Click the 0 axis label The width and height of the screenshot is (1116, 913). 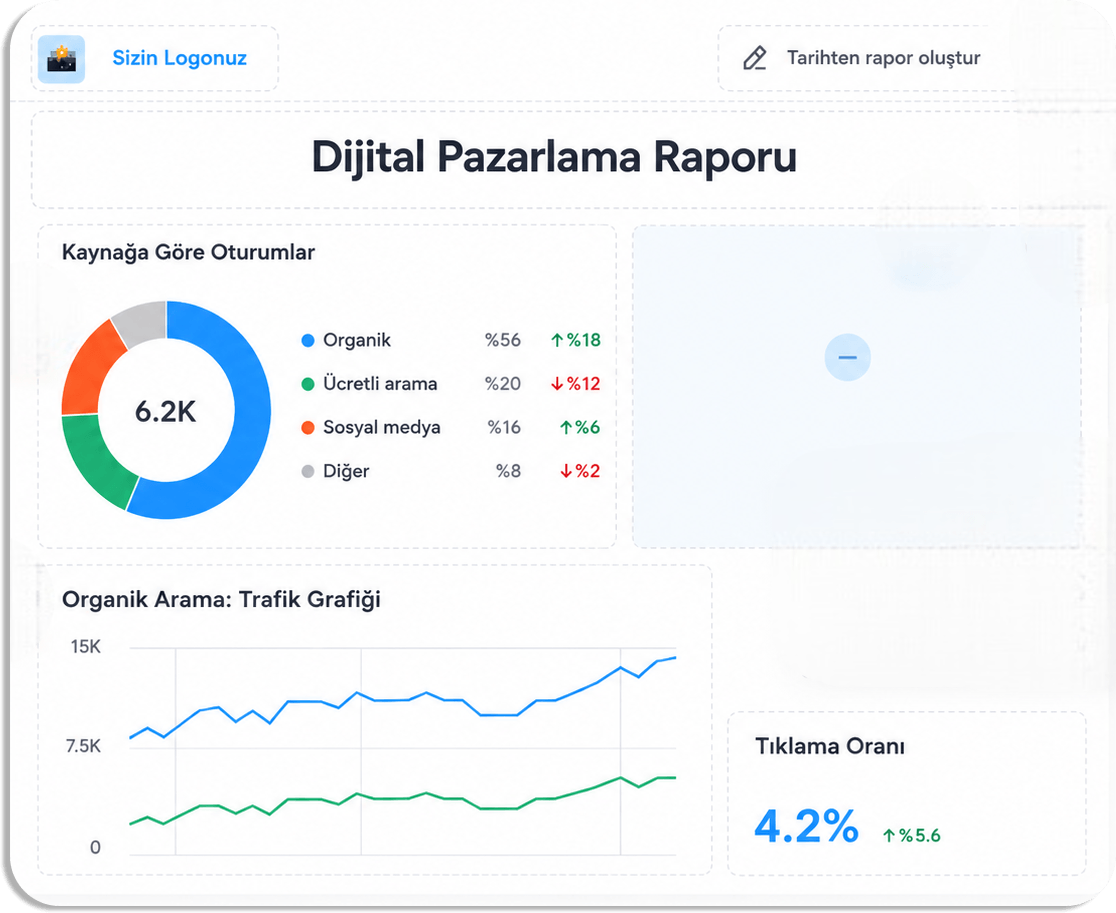click(x=95, y=848)
